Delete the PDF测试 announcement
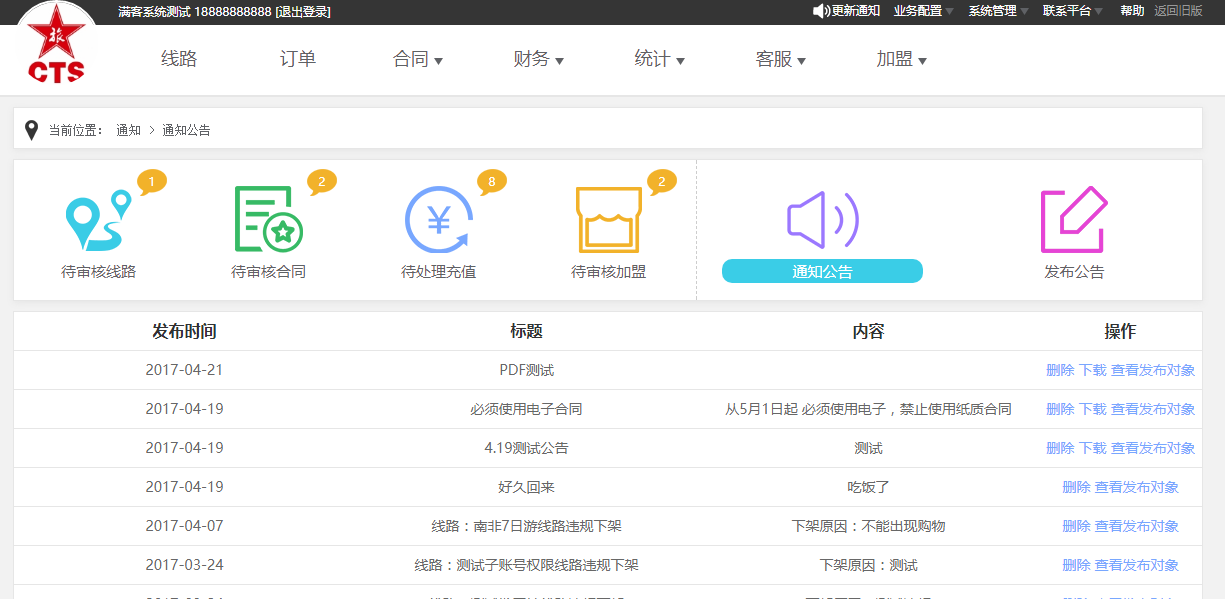This screenshot has width=1225, height=599. 1060,370
